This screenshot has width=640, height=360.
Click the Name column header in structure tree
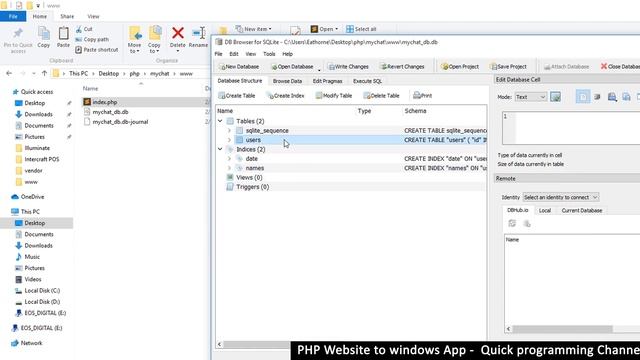(225, 111)
